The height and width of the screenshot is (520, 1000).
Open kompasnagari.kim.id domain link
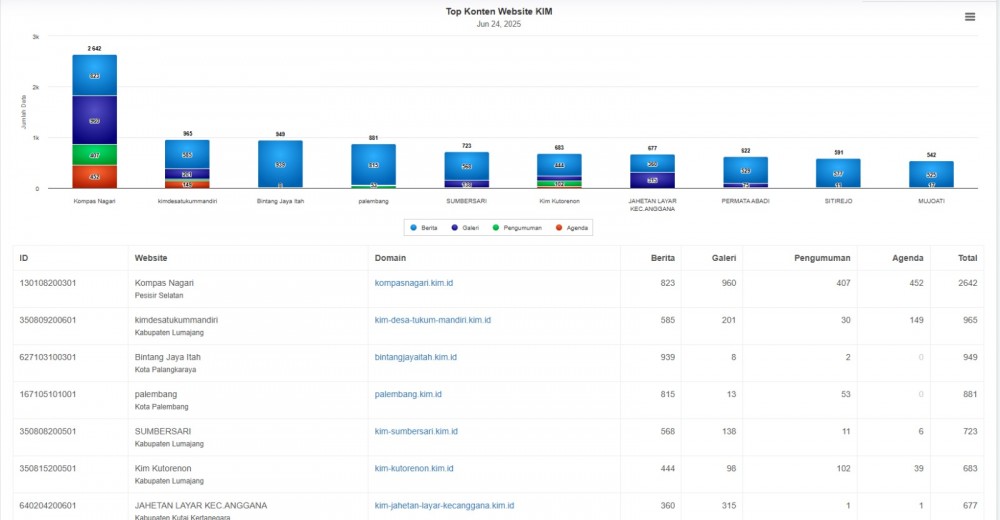(x=413, y=283)
